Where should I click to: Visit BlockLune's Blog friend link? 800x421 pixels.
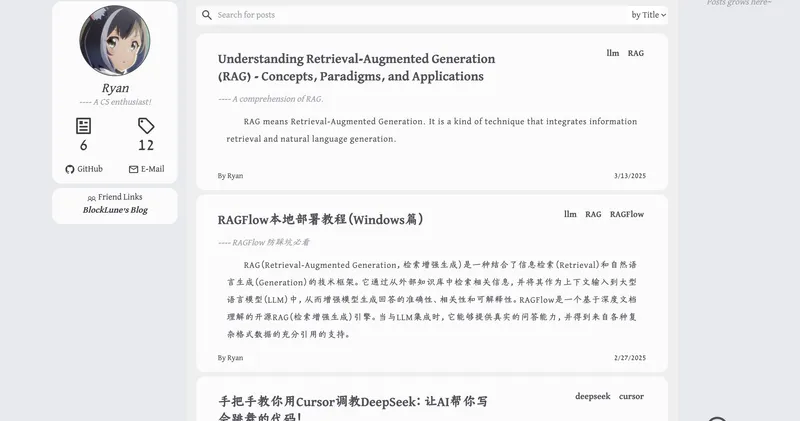(115, 210)
